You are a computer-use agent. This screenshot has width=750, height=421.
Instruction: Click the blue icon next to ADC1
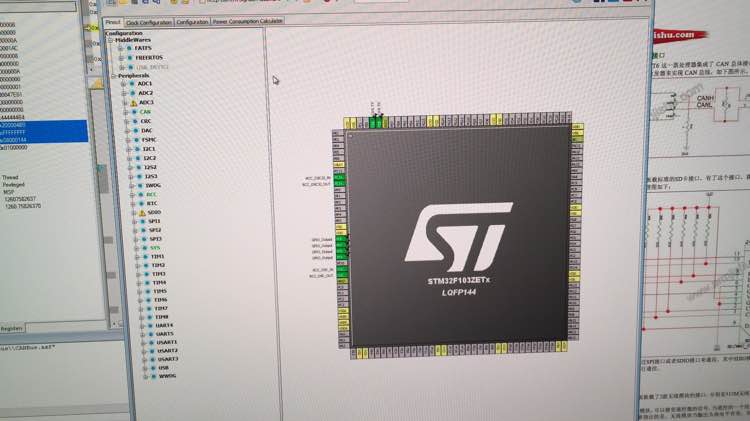click(x=132, y=84)
